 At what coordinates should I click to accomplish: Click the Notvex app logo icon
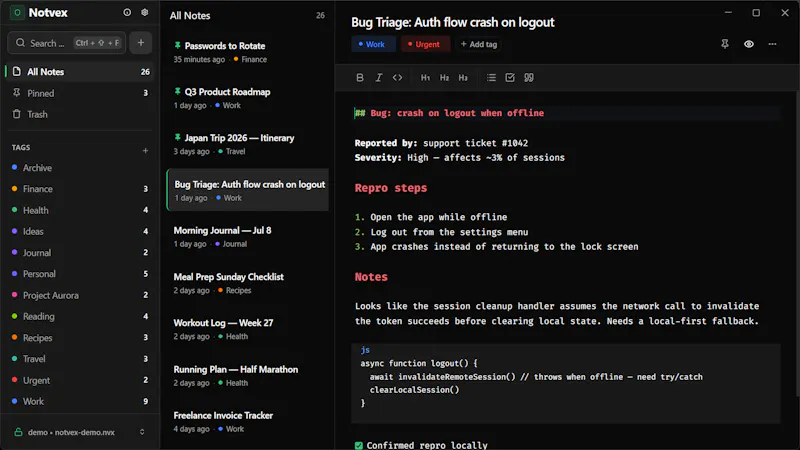pyautogui.click(x=17, y=13)
